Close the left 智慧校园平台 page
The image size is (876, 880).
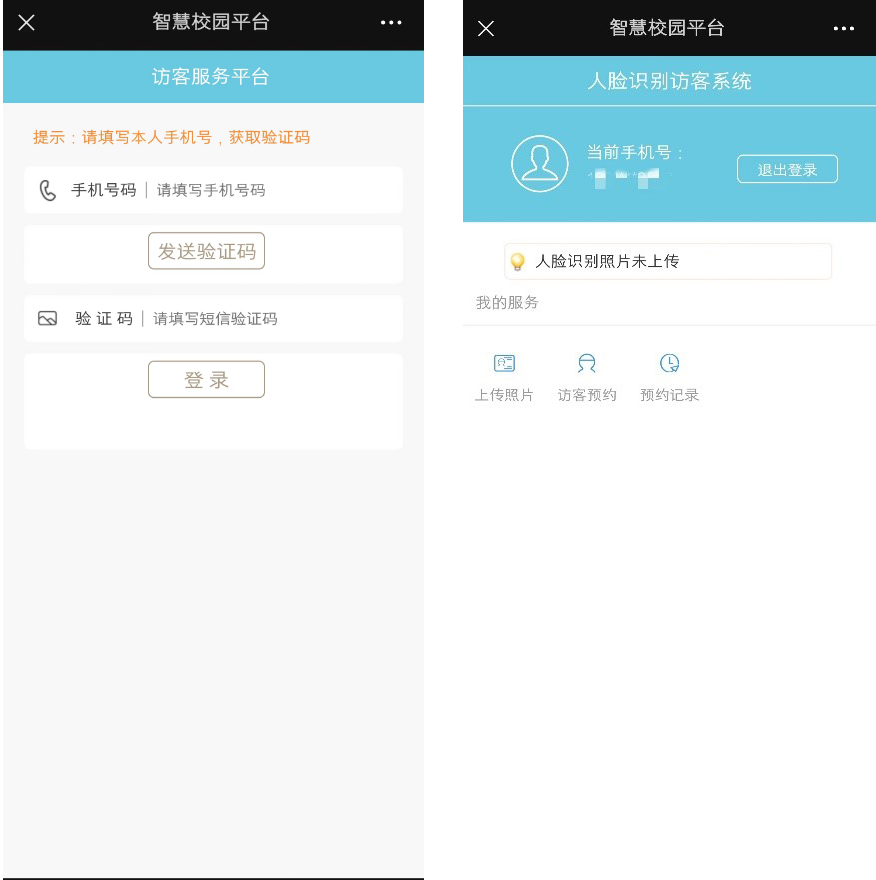[26, 23]
